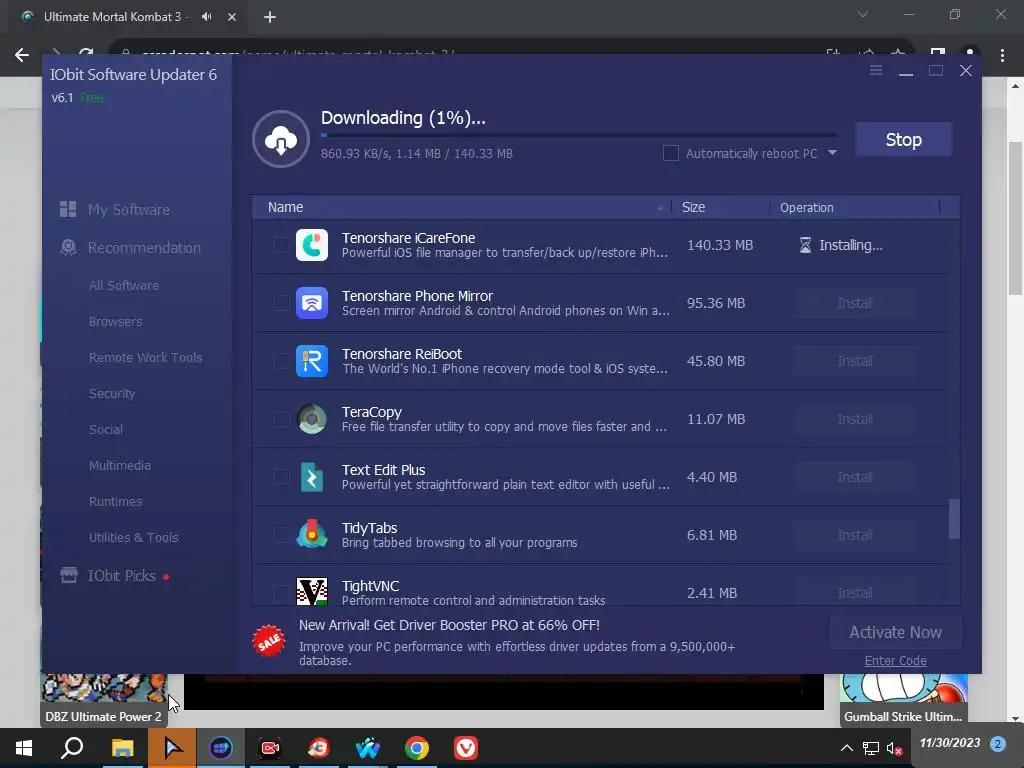Image resolution: width=1024 pixels, height=768 pixels.
Task: Open Vivaldi browser from taskbar
Action: (466, 748)
